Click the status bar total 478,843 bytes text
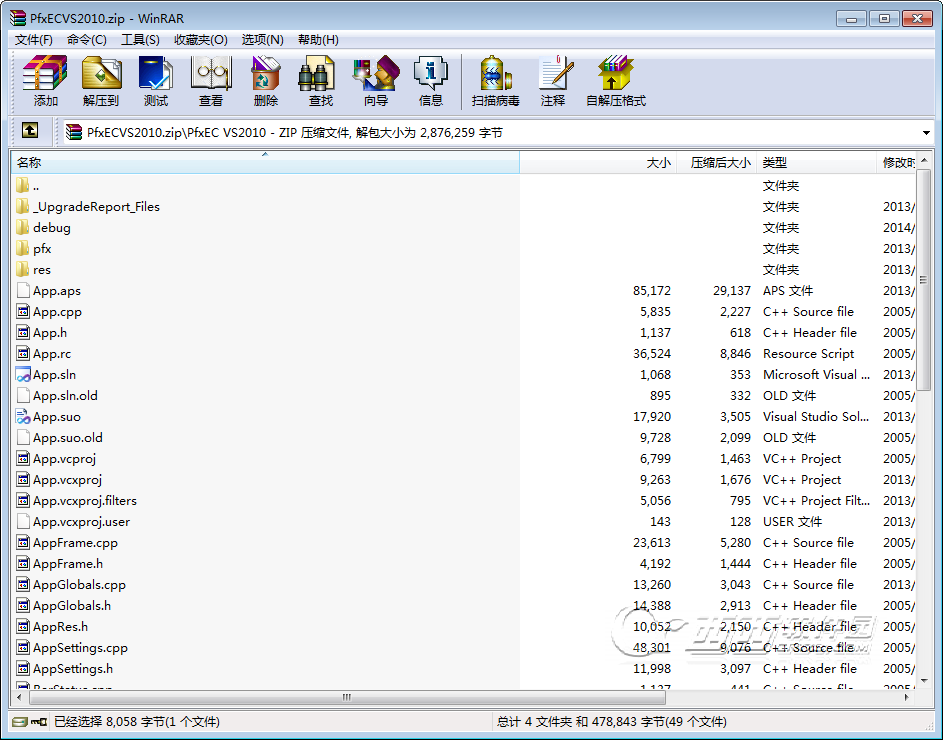 tap(612, 721)
